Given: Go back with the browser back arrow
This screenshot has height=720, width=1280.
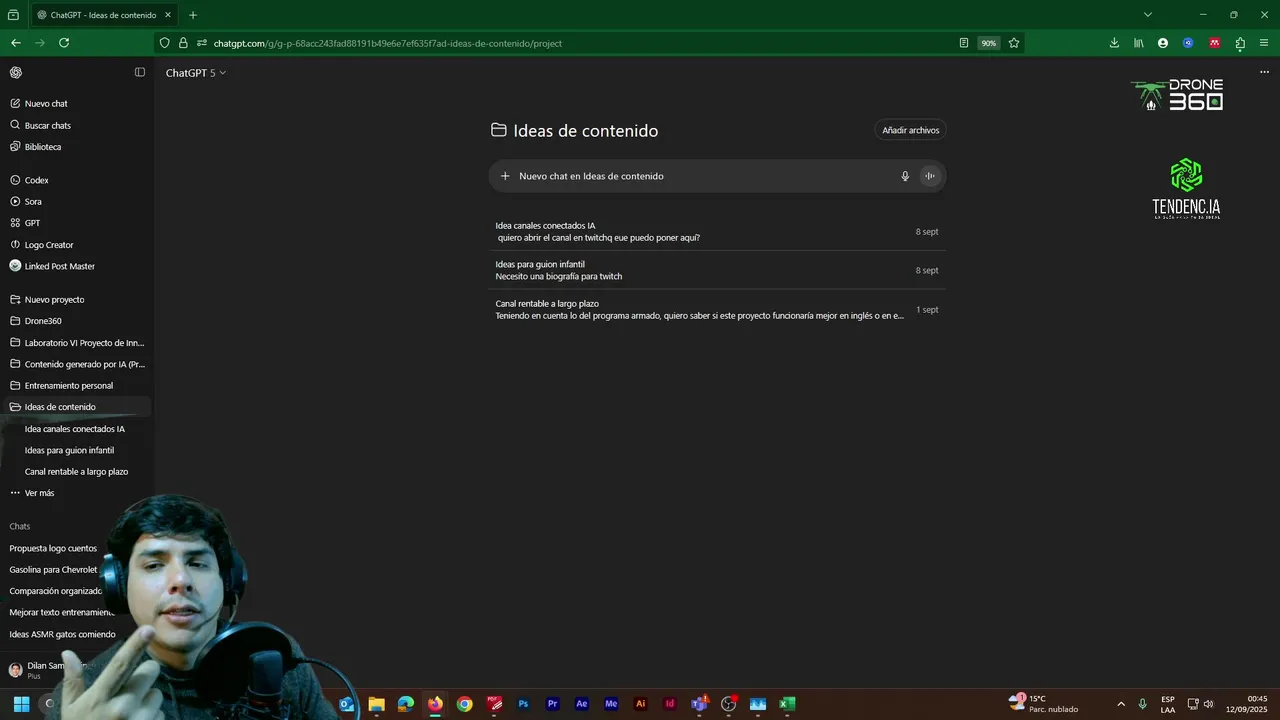Looking at the screenshot, I should tap(15, 43).
